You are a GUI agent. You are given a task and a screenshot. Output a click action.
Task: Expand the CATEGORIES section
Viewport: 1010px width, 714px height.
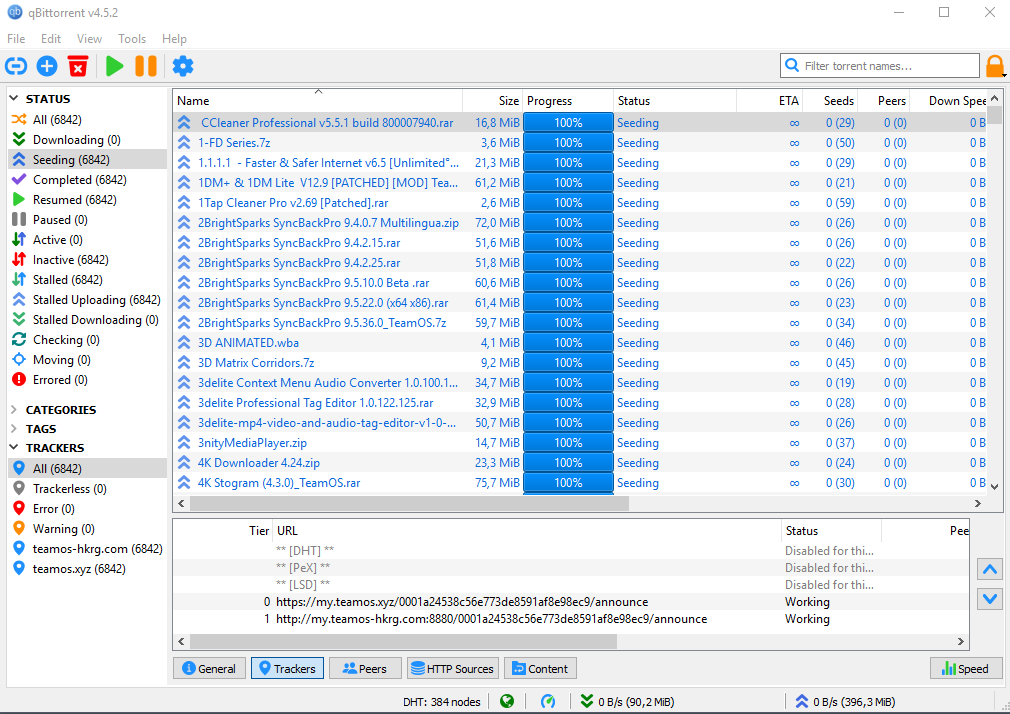14,409
